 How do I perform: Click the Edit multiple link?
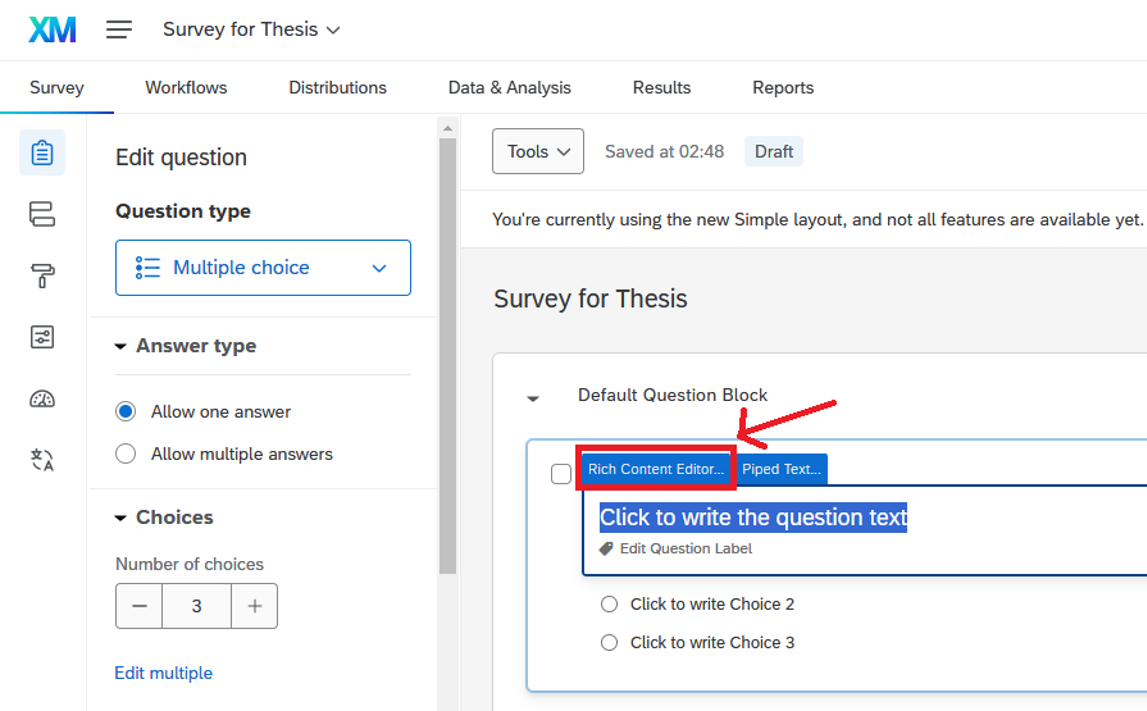click(x=164, y=673)
